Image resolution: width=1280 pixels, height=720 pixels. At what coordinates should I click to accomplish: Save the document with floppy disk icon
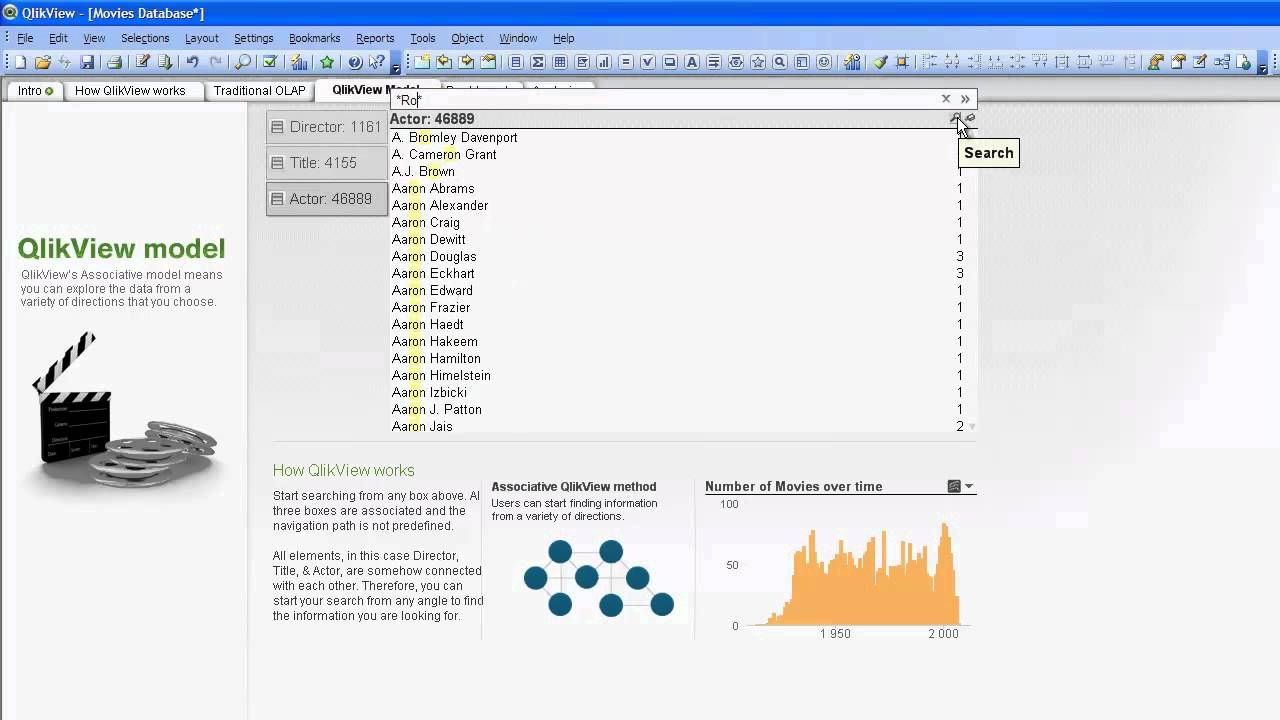pyautogui.click(x=87, y=62)
